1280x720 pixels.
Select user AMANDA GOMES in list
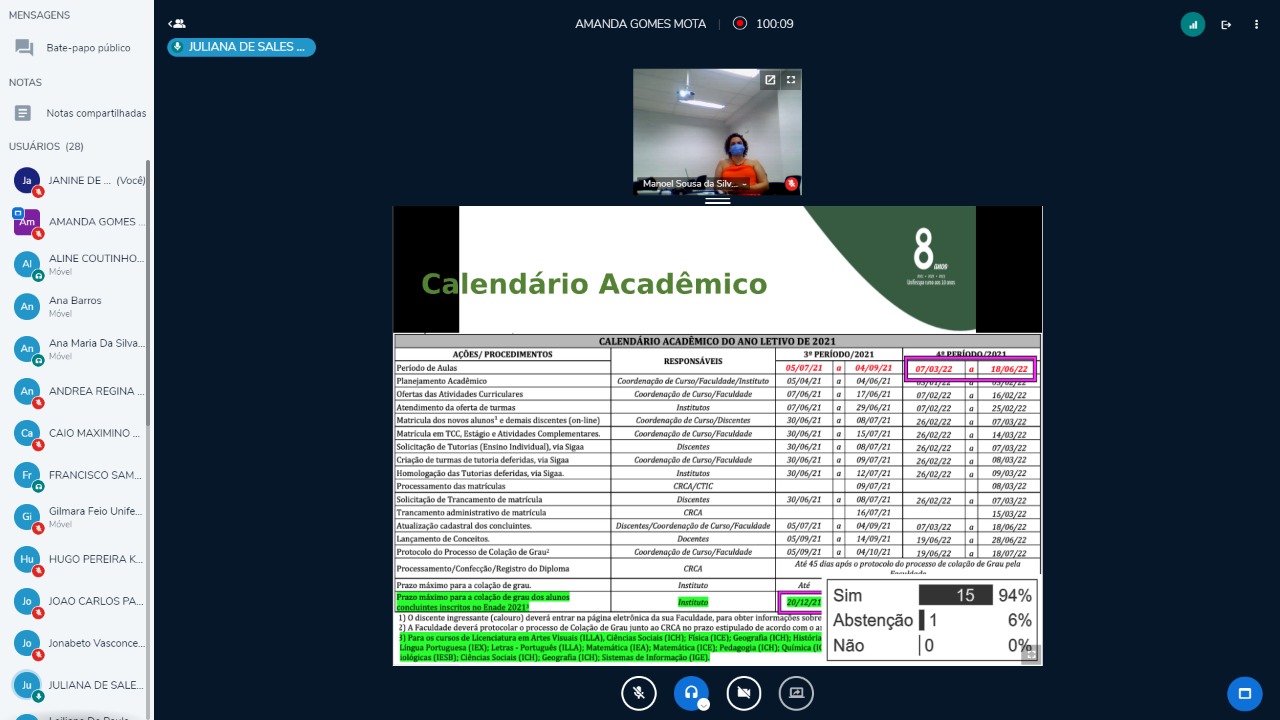78,222
